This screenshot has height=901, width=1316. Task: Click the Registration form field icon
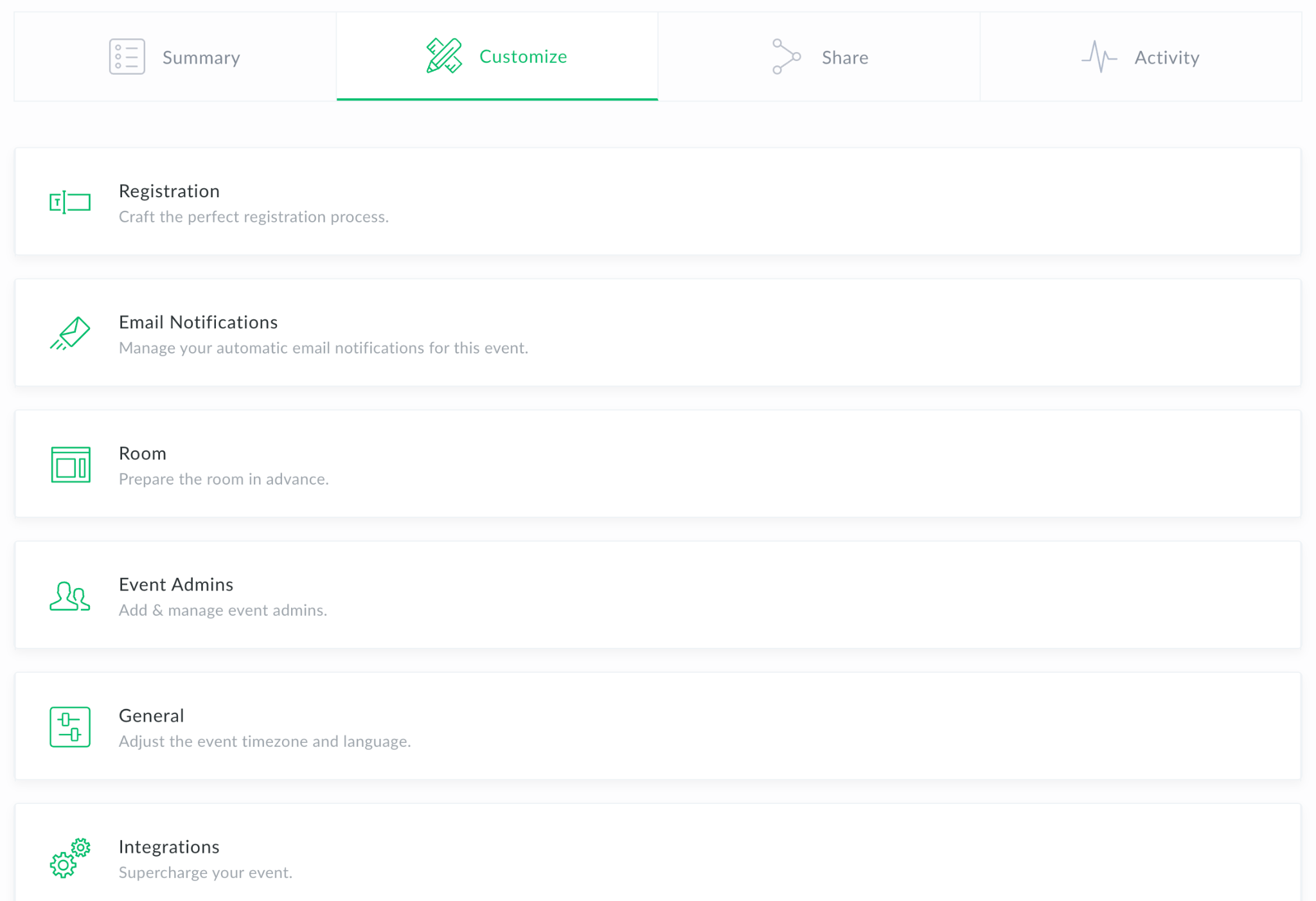point(70,202)
